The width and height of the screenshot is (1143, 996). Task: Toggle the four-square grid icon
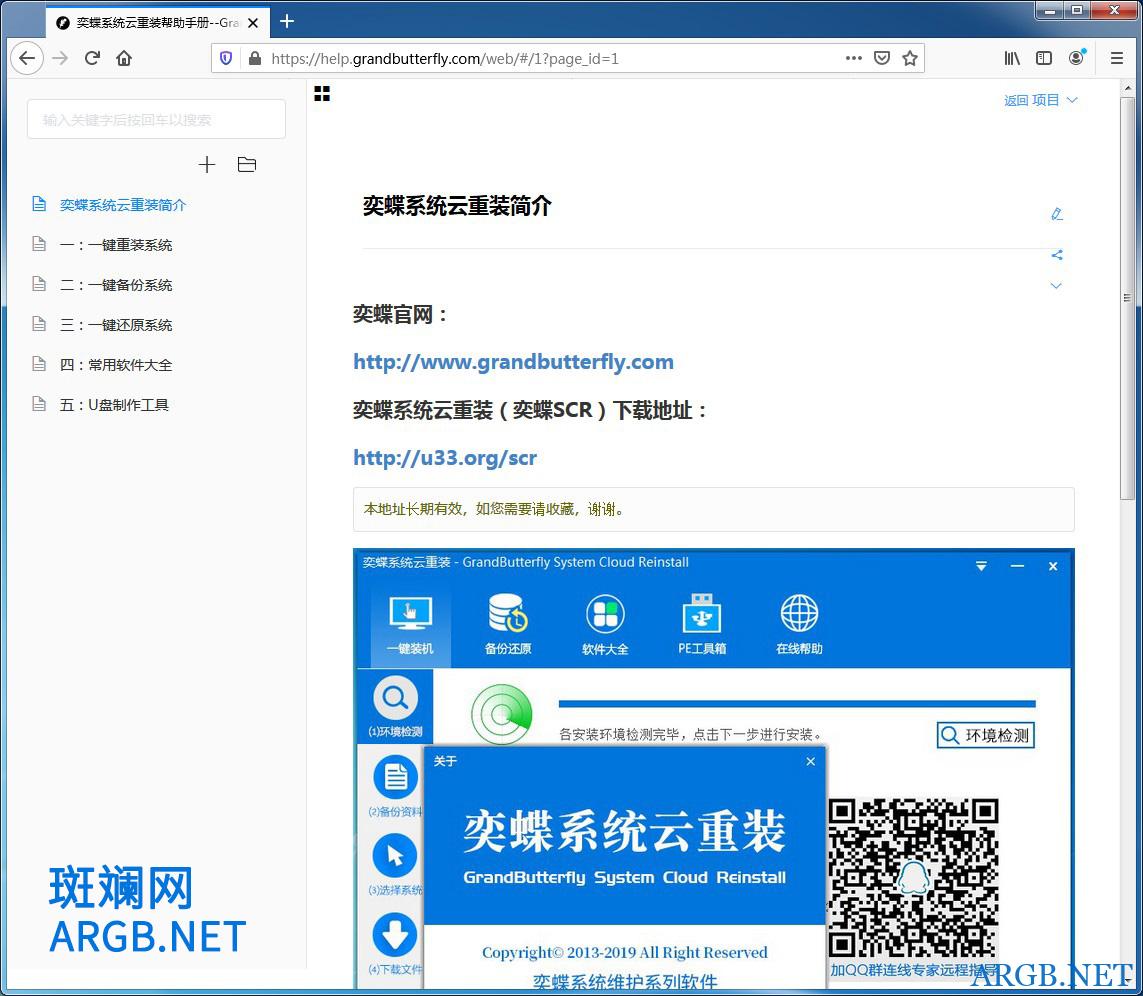click(x=322, y=93)
